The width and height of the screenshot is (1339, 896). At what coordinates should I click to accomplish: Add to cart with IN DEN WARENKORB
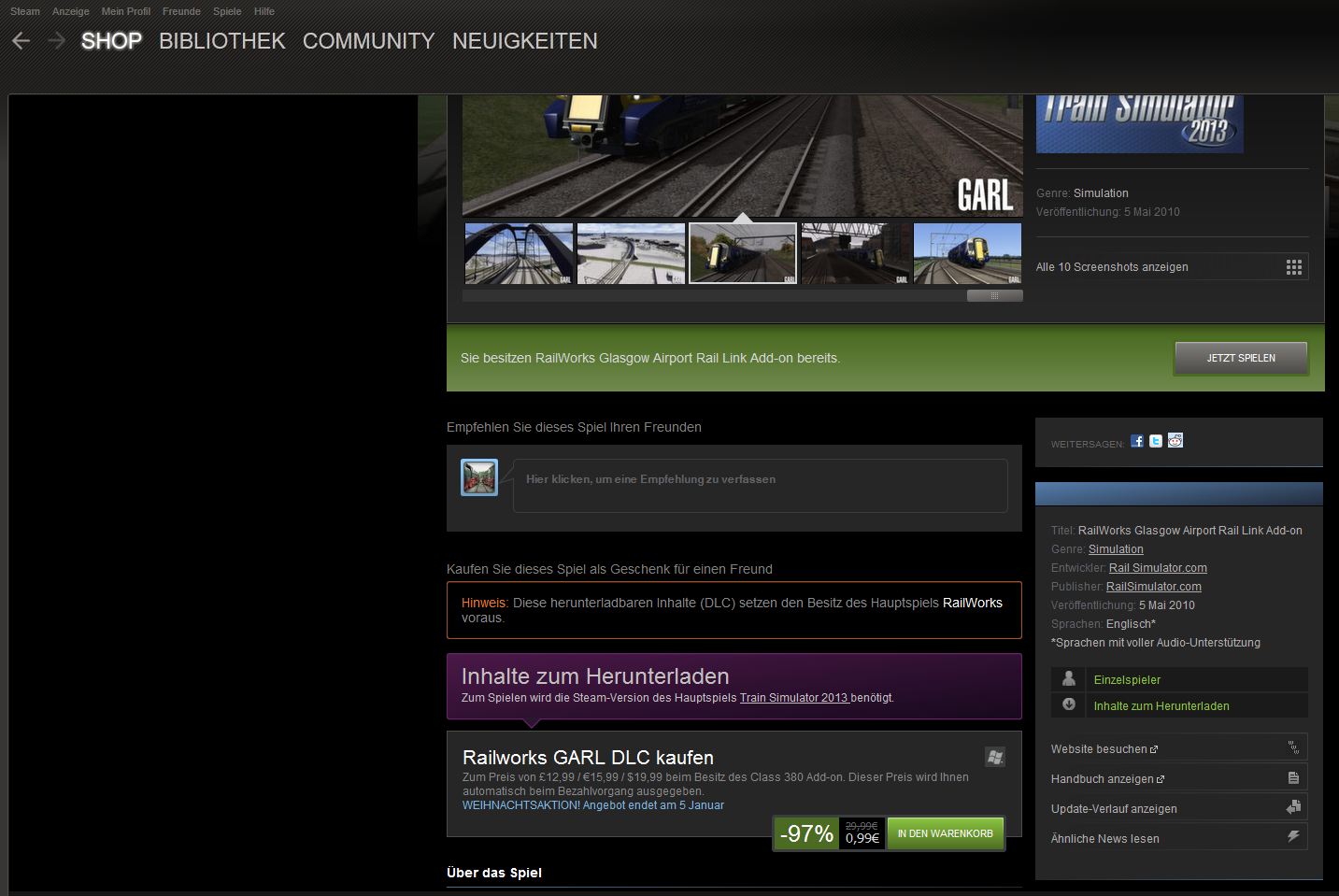(x=946, y=833)
